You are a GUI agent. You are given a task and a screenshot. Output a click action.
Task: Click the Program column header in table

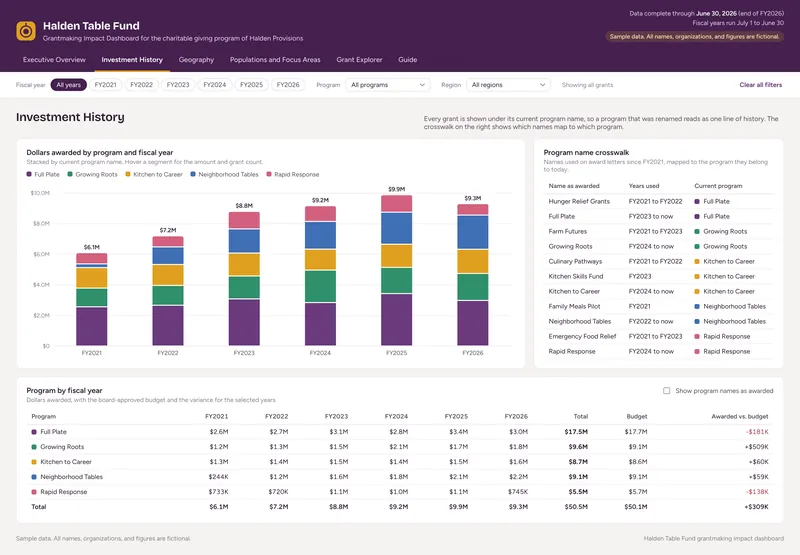tap(44, 417)
